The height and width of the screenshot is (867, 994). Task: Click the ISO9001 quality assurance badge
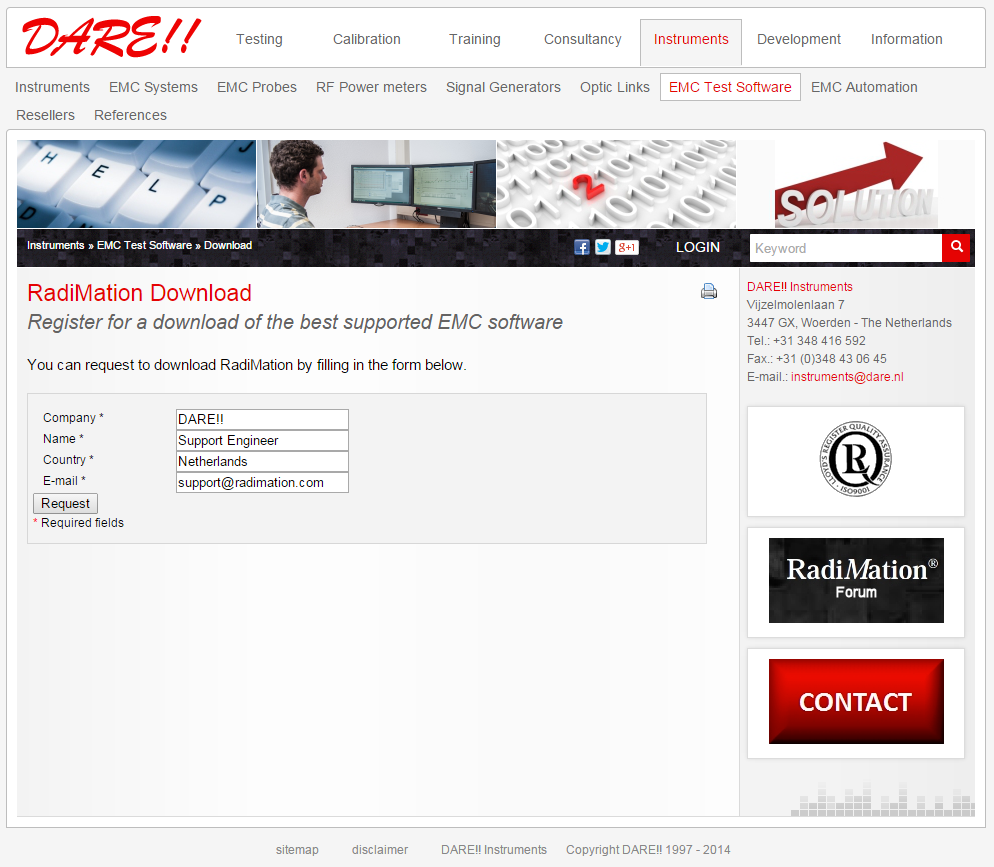click(855, 460)
